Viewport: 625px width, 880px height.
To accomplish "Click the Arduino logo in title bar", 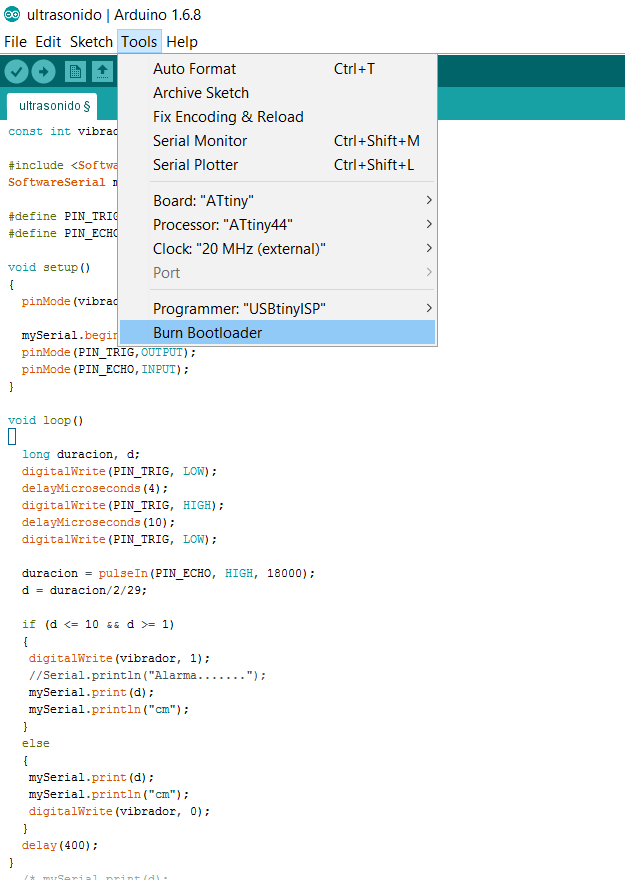I will tap(12, 15).
